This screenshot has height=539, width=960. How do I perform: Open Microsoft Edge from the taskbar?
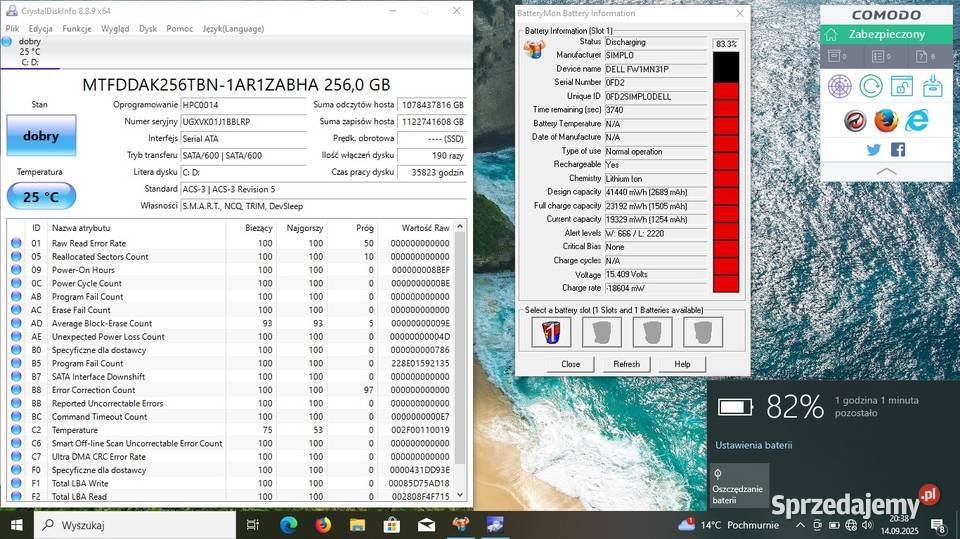(289, 524)
